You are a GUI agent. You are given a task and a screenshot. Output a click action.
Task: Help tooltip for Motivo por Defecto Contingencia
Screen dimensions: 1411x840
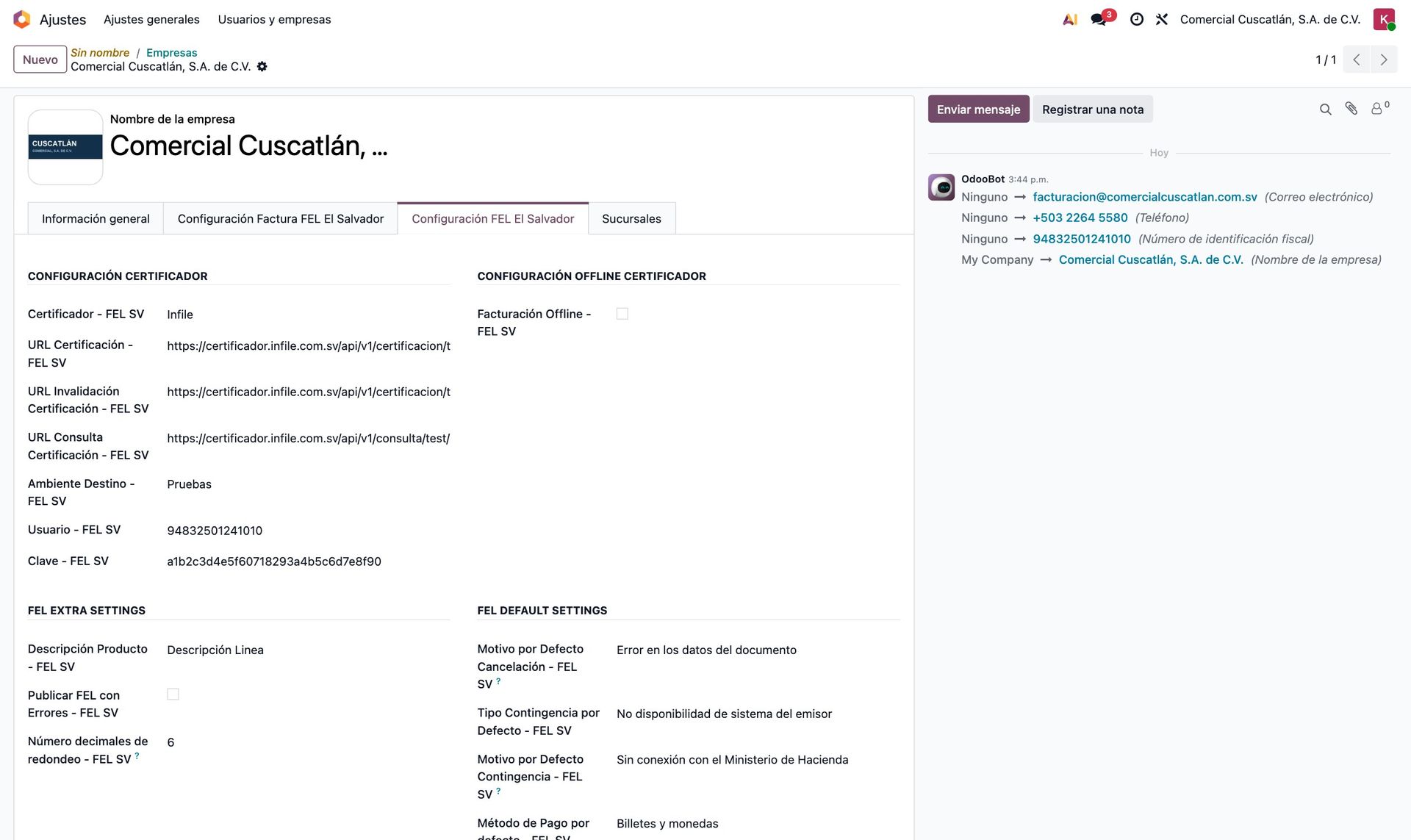[x=498, y=791]
